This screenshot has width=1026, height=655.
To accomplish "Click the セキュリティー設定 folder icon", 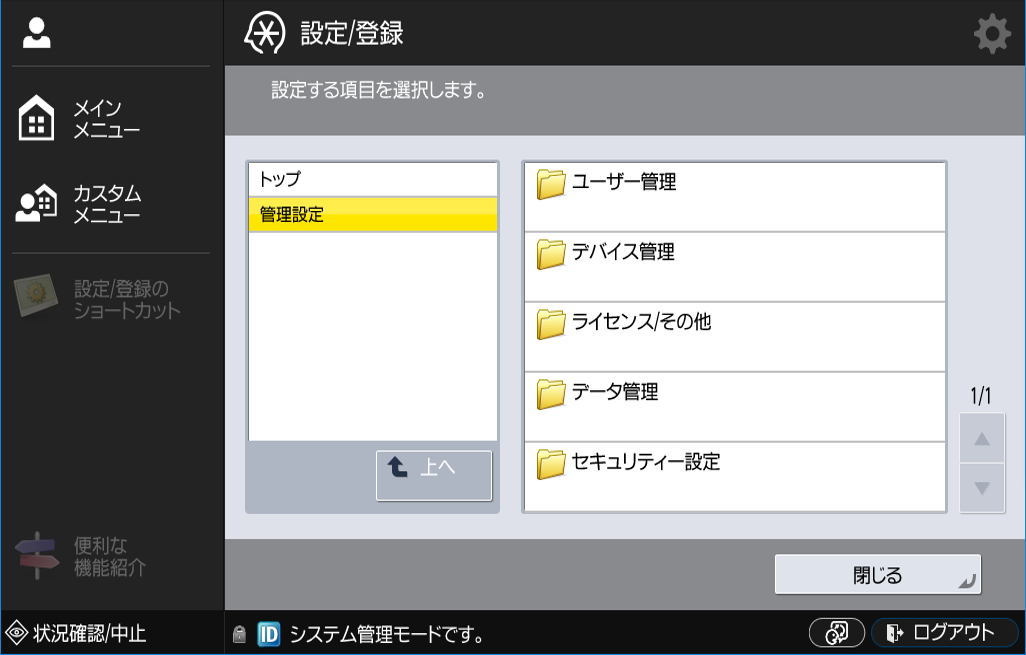I will click(x=551, y=464).
